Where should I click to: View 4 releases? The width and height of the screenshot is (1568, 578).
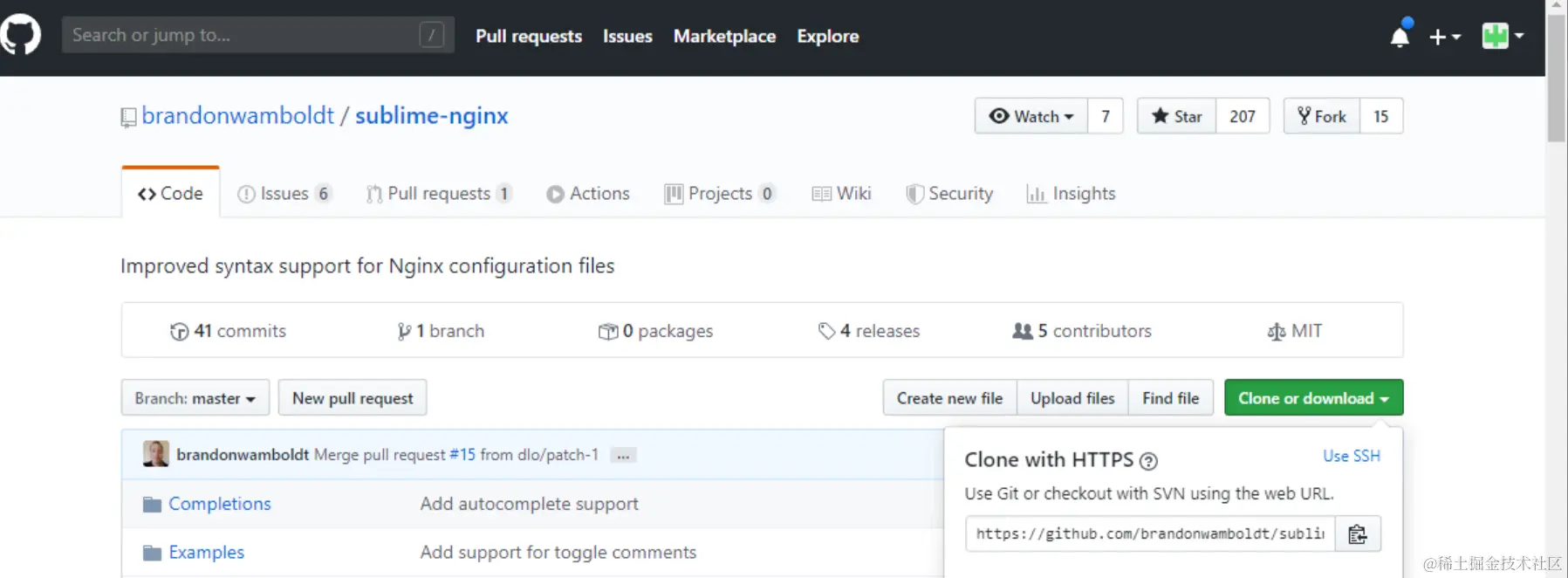point(869,331)
